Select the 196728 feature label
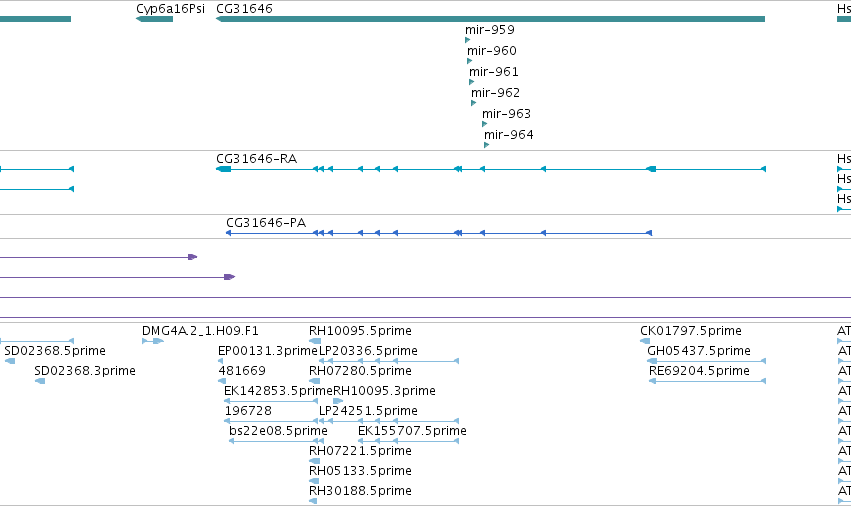851x506 pixels. (249, 411)
